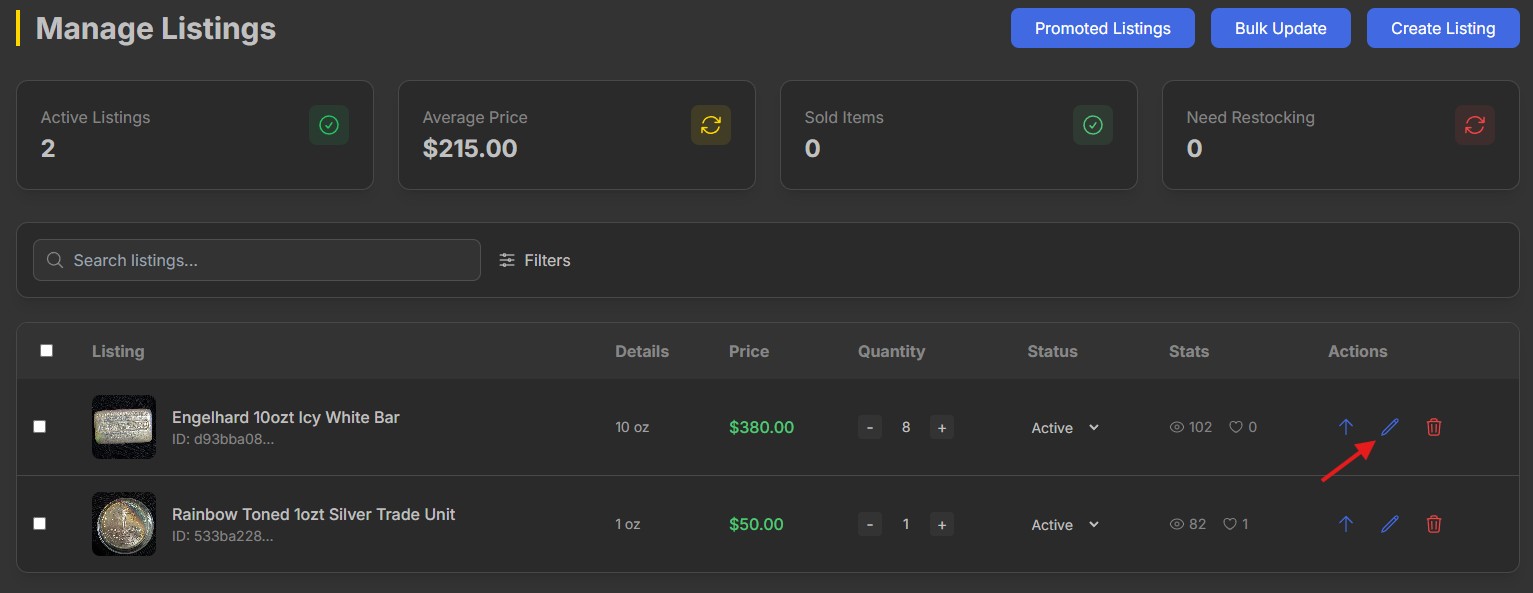Toggle the select-all checkbox in table header

(46, 351)
